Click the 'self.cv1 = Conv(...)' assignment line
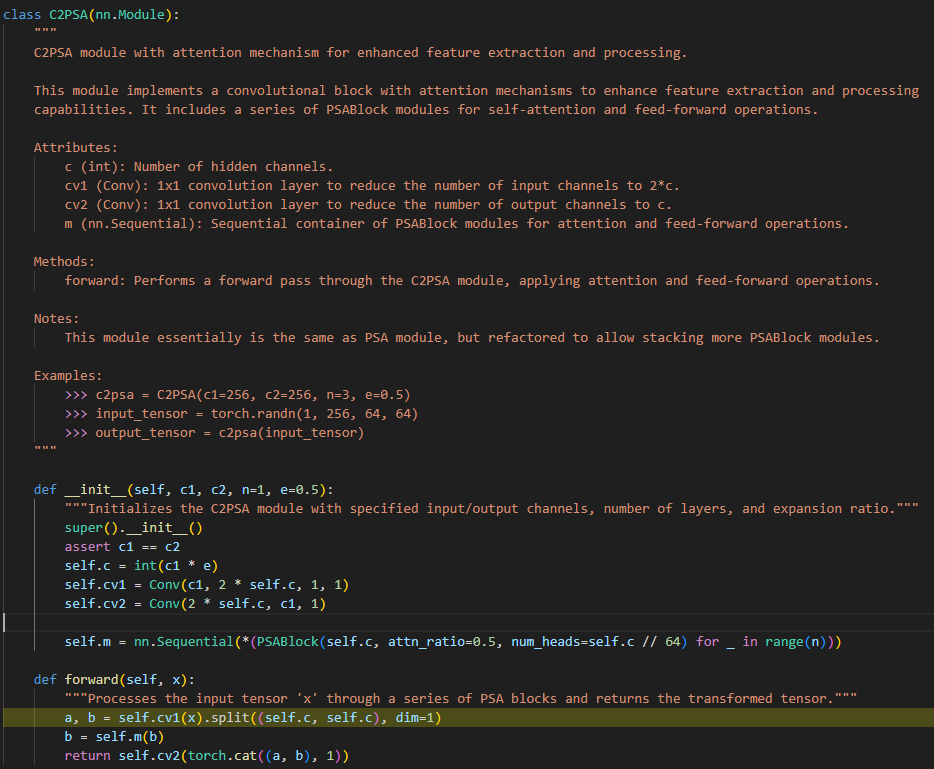This screenshot has height=769, width=934. 207,585
